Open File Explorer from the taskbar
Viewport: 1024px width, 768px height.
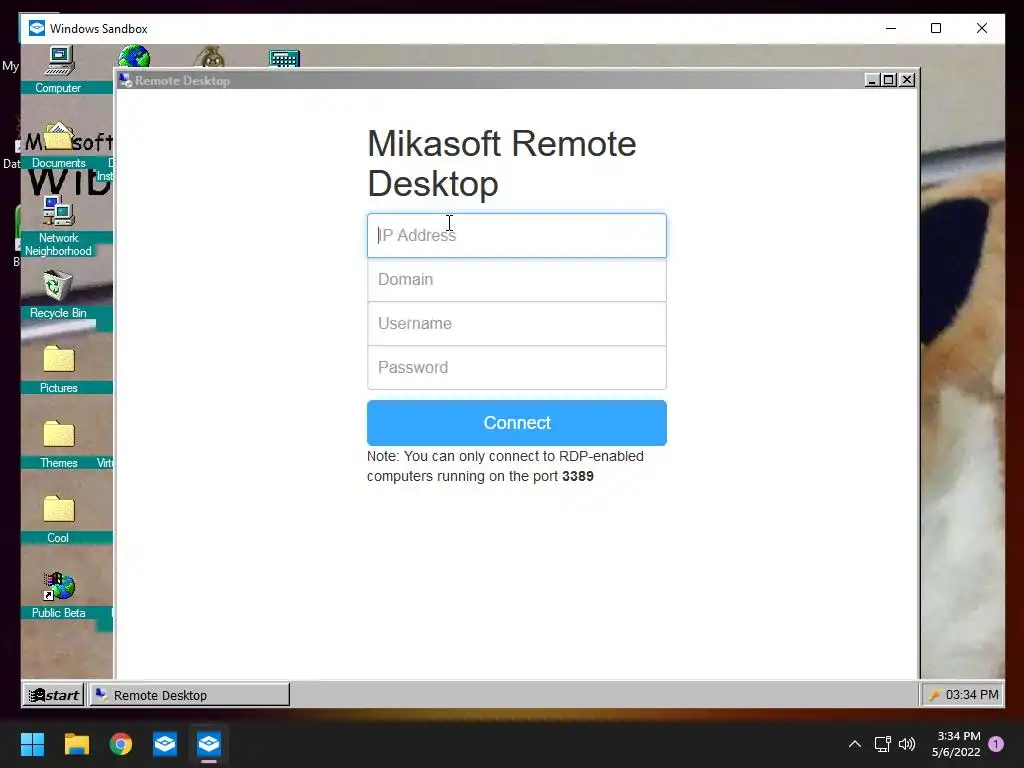pos(76,744)
